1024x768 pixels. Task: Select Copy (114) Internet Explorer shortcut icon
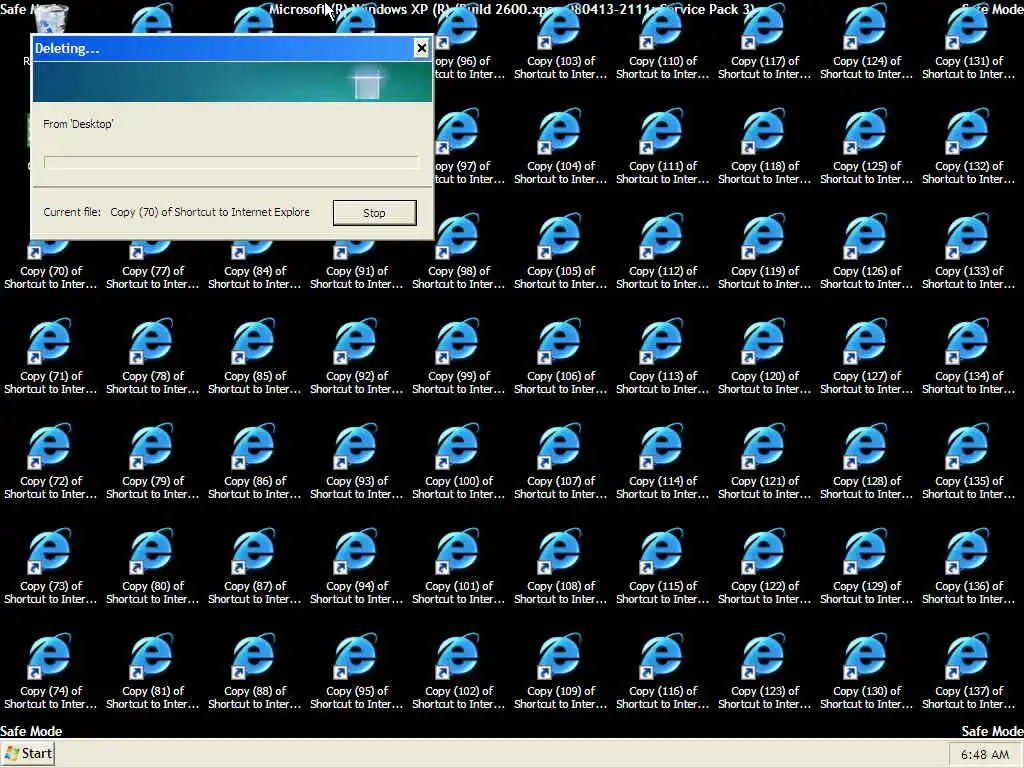pyautogui.click(x=662, y=446)
